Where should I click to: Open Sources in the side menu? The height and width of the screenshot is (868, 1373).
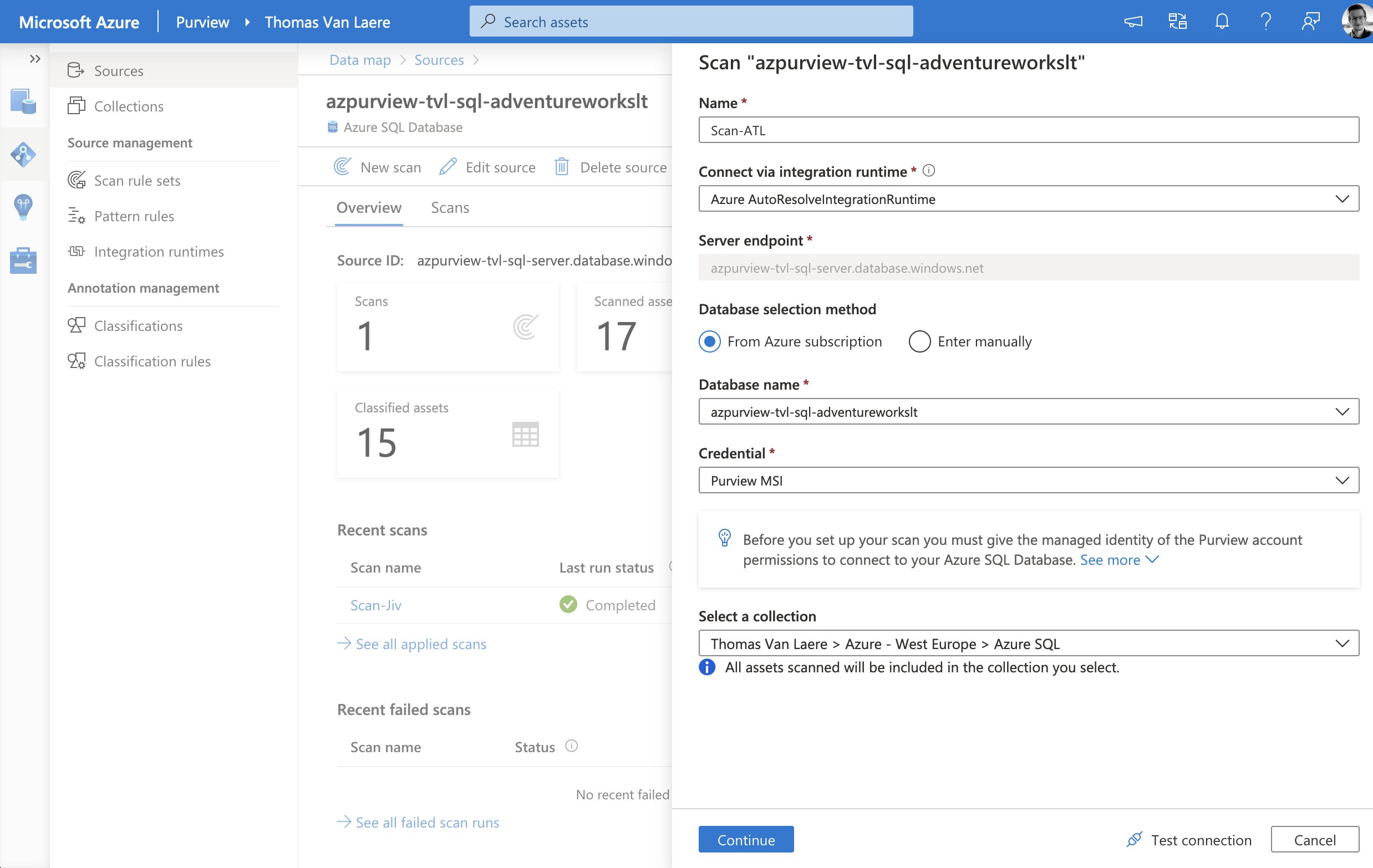point(174,70)
